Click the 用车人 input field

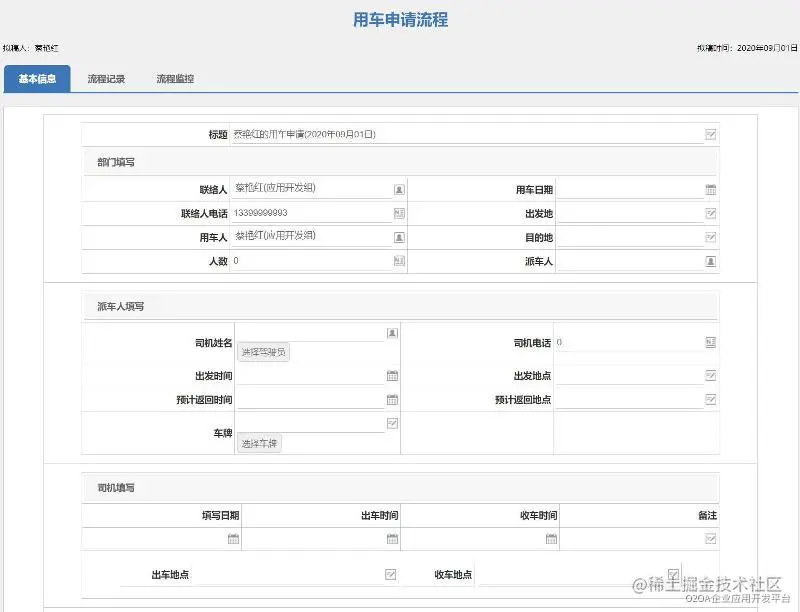(x=312, y=237)
